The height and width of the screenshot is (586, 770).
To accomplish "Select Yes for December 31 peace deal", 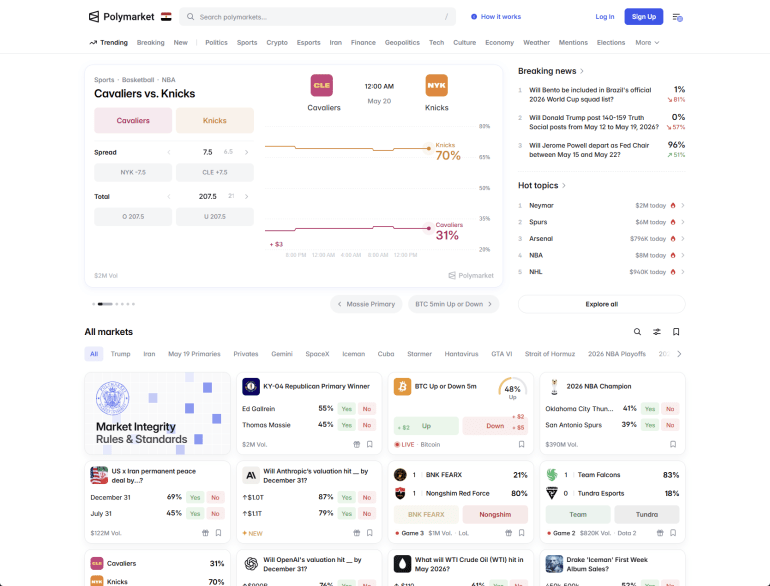I will pyautogui.click(x=195, y=498).
